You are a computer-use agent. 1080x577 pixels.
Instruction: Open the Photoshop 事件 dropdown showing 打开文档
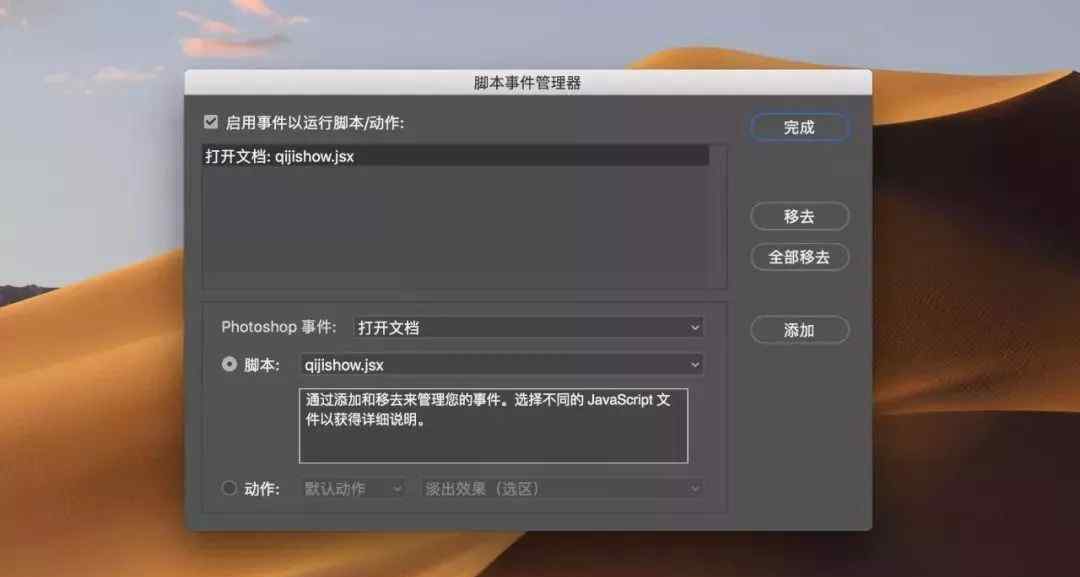528,328
